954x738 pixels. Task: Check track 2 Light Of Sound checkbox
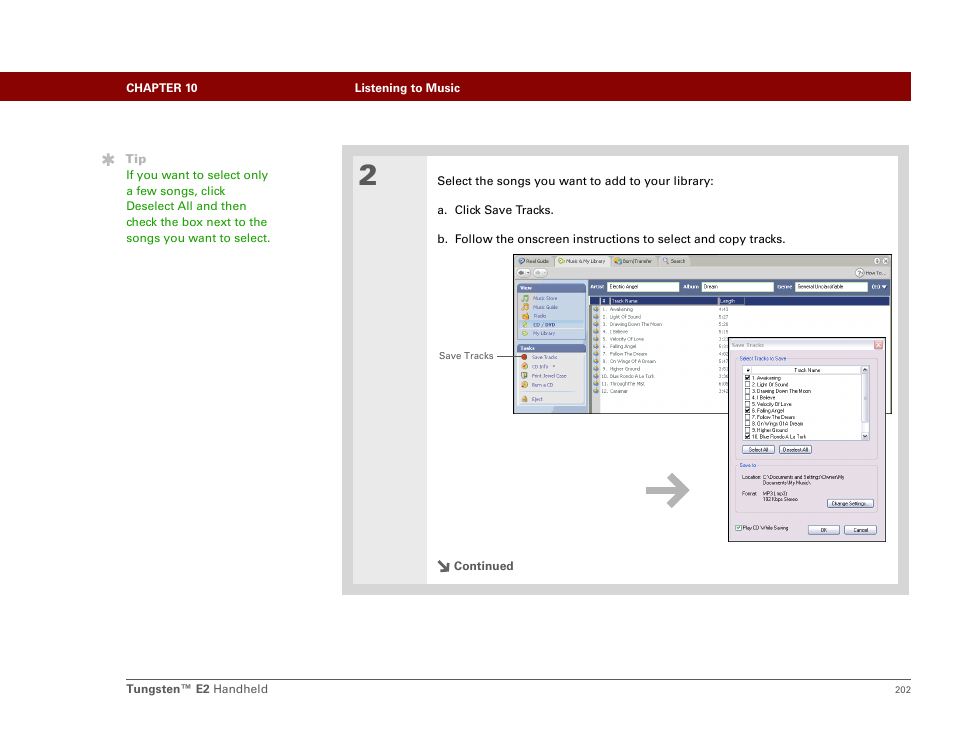point(748,385)
